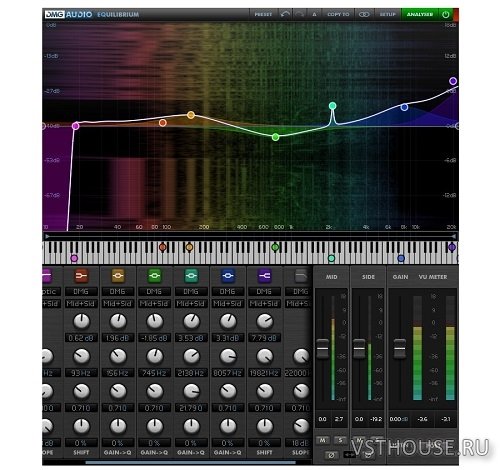Screen dimensions: 500x470
Task: Open DMG type dropdown of 745 Hz band
Action: point(154,292)
